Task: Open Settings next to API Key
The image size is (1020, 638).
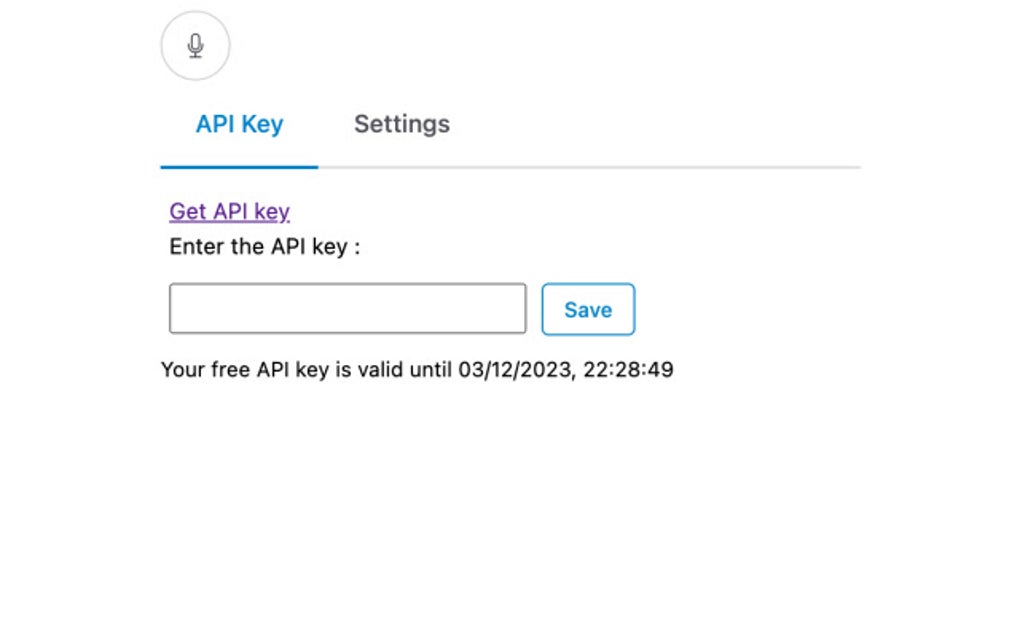Action: tap(401, 124)
